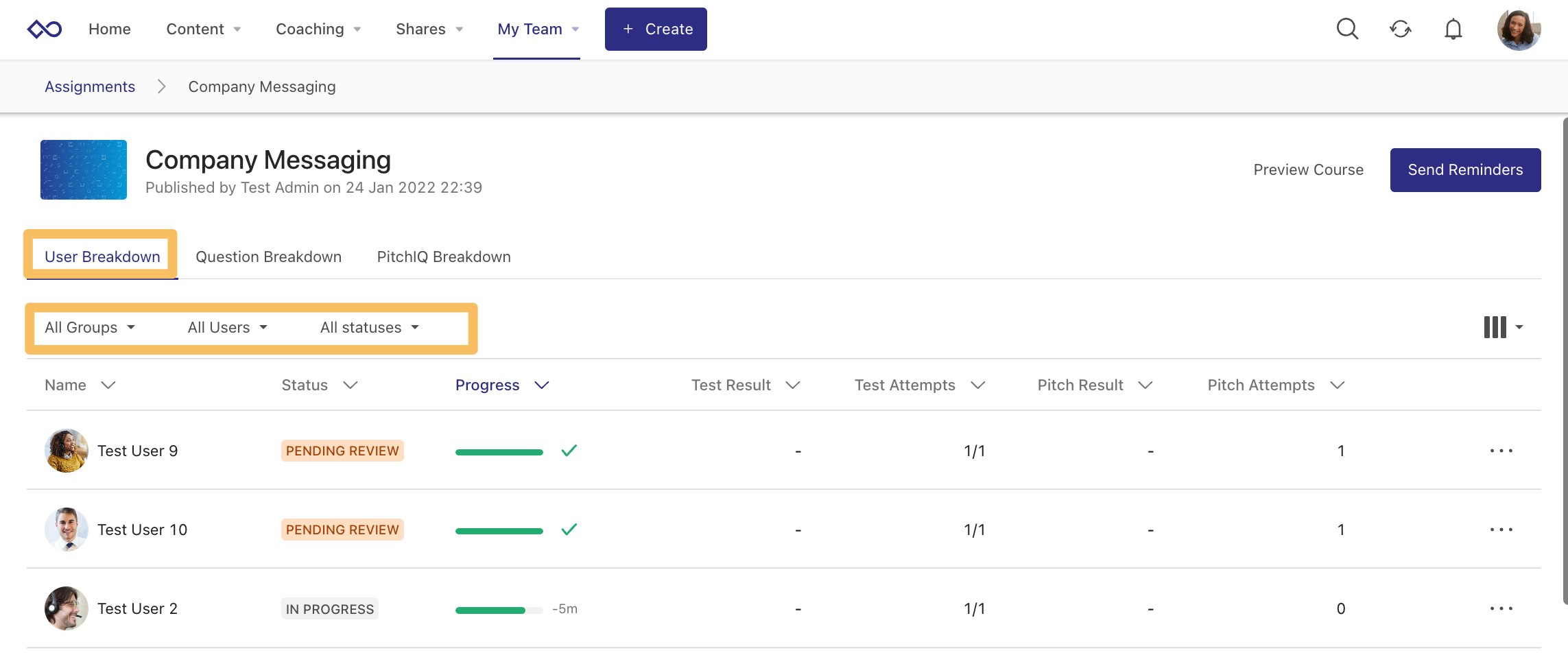Click Test User 10's progress bar

pos(499,531)
